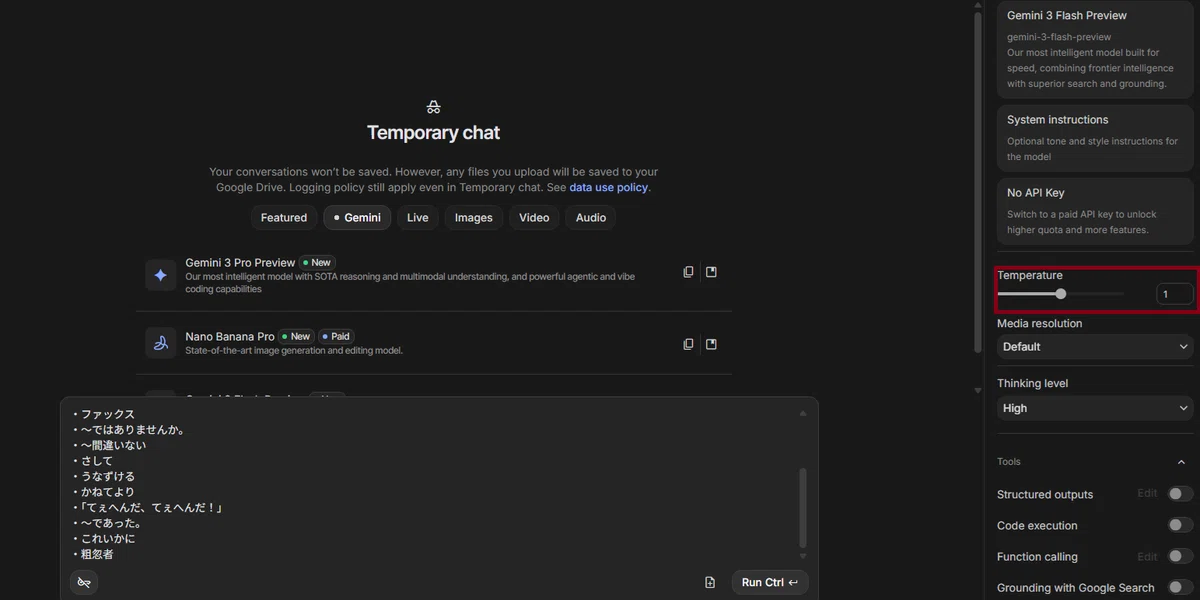Click the Temperature value input field
Image resolution: width=1200 pixels, height=600 pixels.
[1175, 294]
